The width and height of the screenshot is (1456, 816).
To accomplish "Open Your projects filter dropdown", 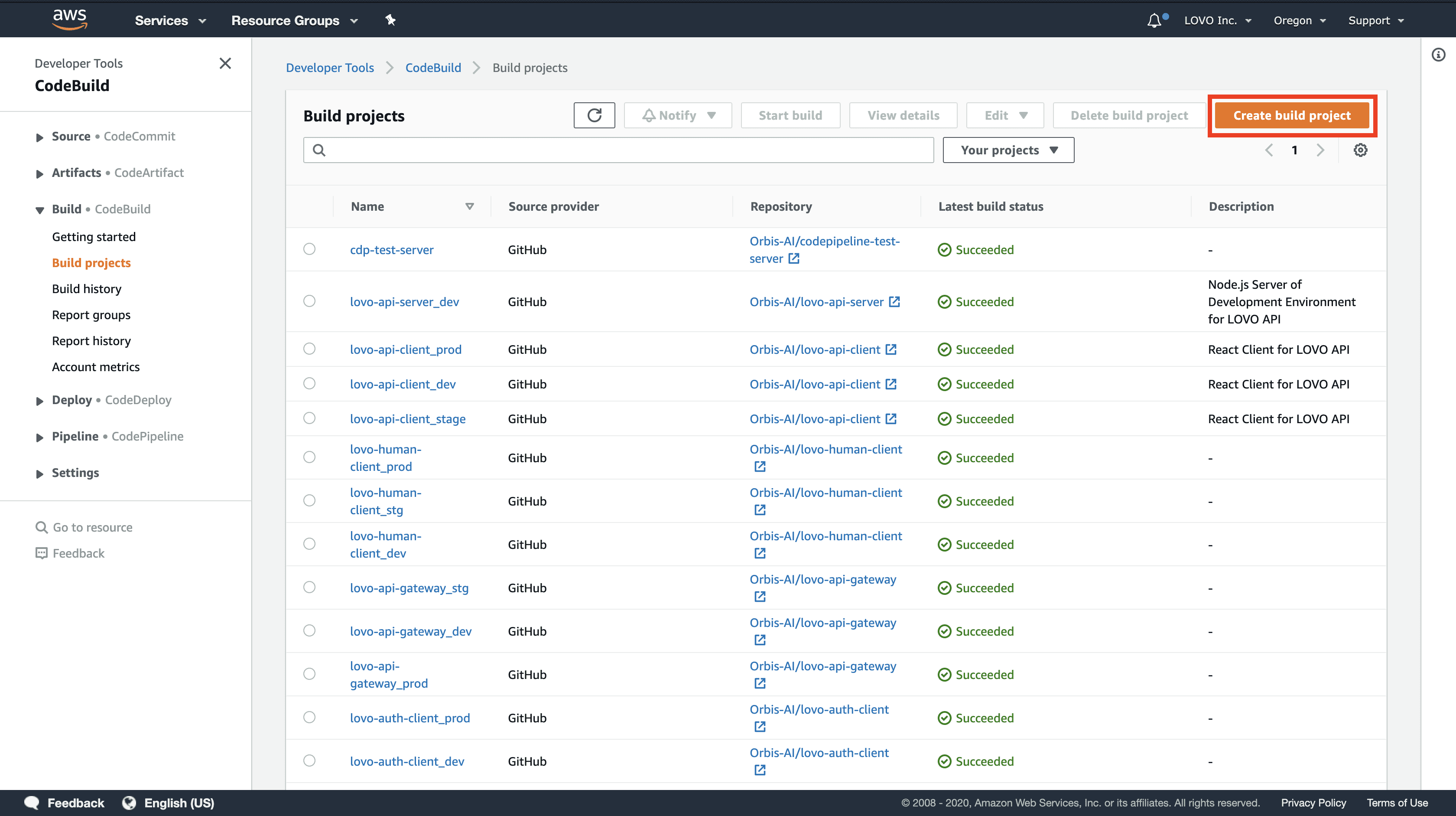I will click(x=1008, y=150).
